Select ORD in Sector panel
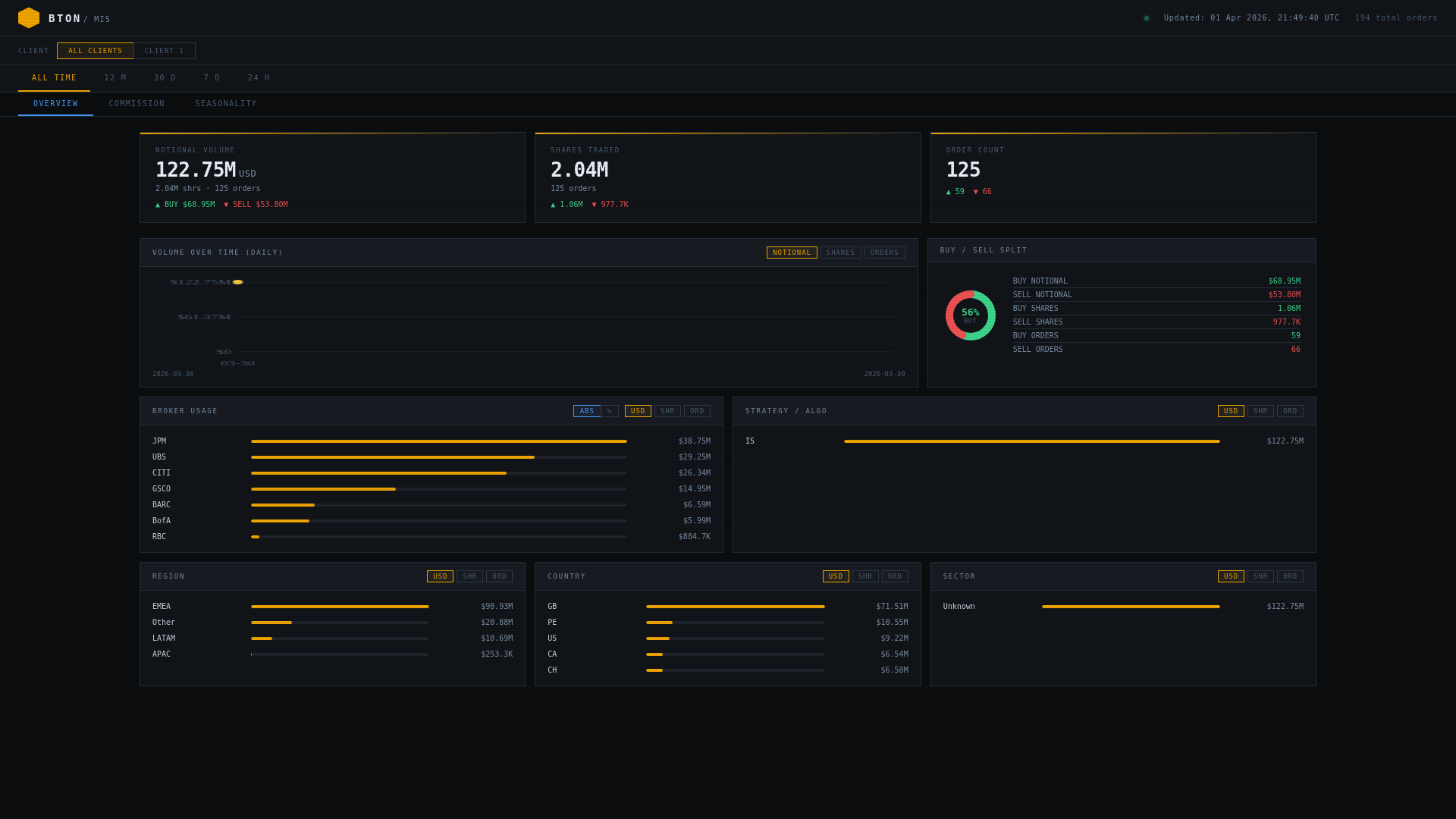 (x=1290, y=576)
